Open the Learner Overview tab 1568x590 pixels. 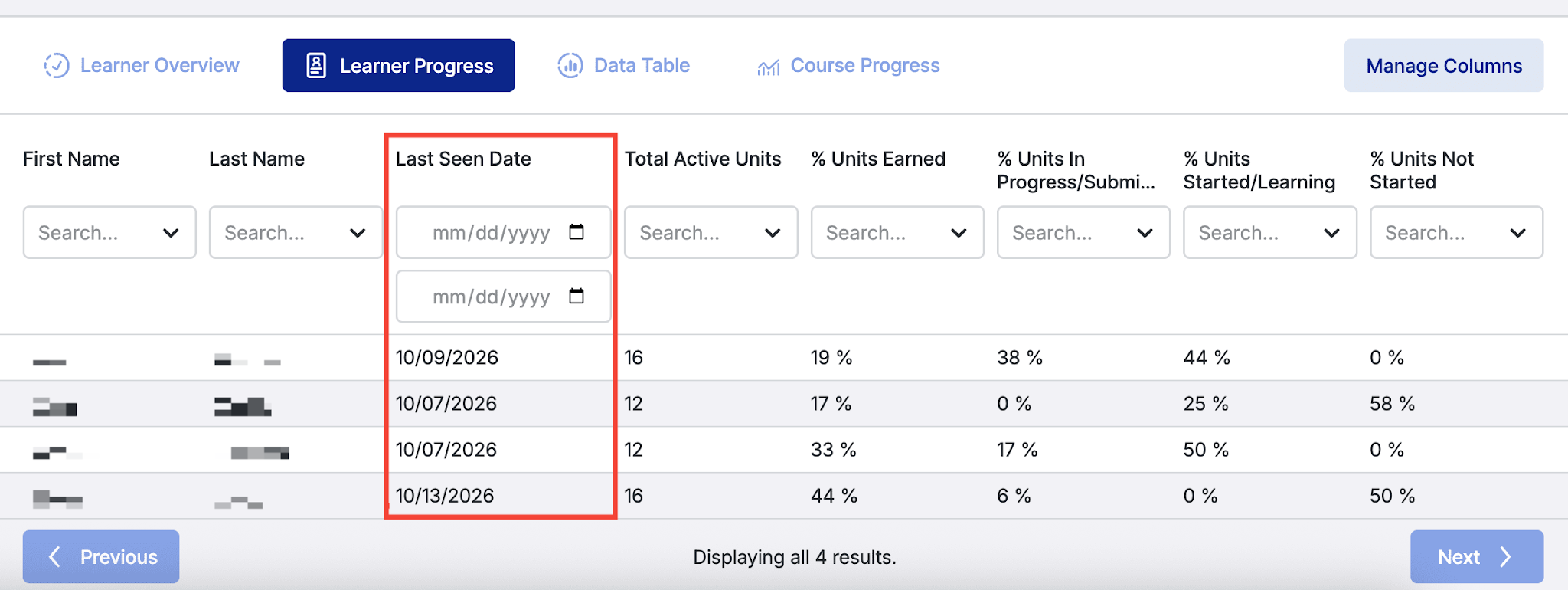(x=142, y=66)
